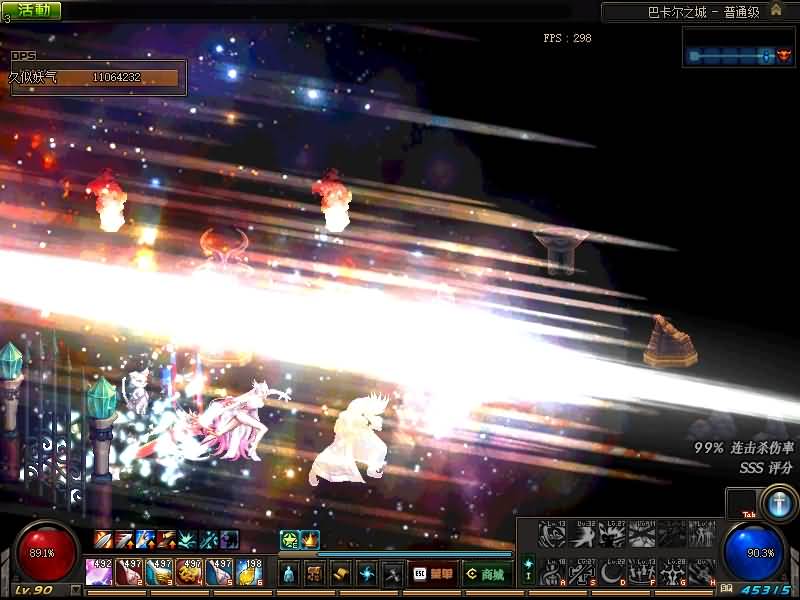Click the blue MP orb at 90.3%
800x600 pixels.
click(755, 553)
